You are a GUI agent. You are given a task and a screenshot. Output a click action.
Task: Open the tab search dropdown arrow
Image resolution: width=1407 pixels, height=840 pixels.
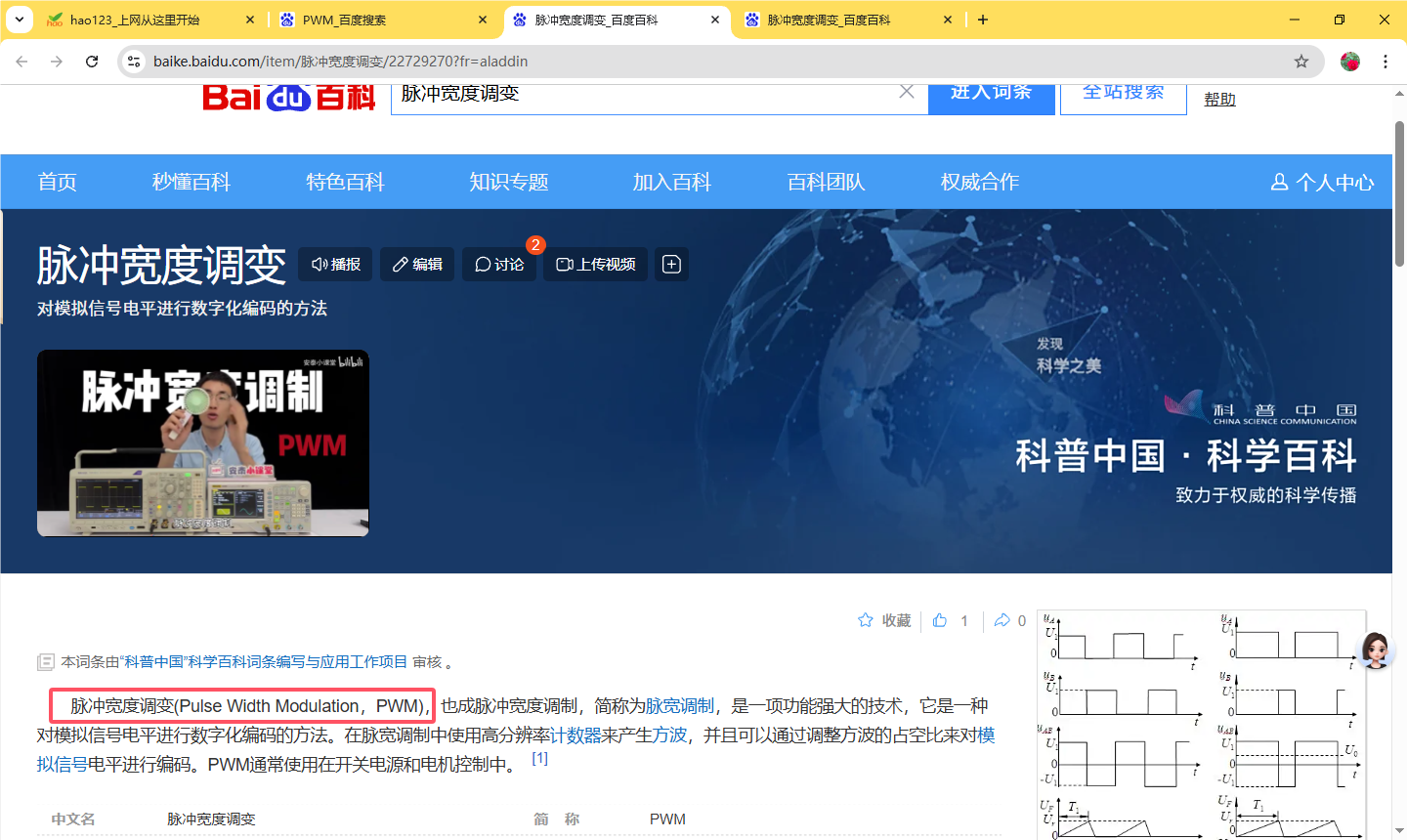[x=20, y=20]
